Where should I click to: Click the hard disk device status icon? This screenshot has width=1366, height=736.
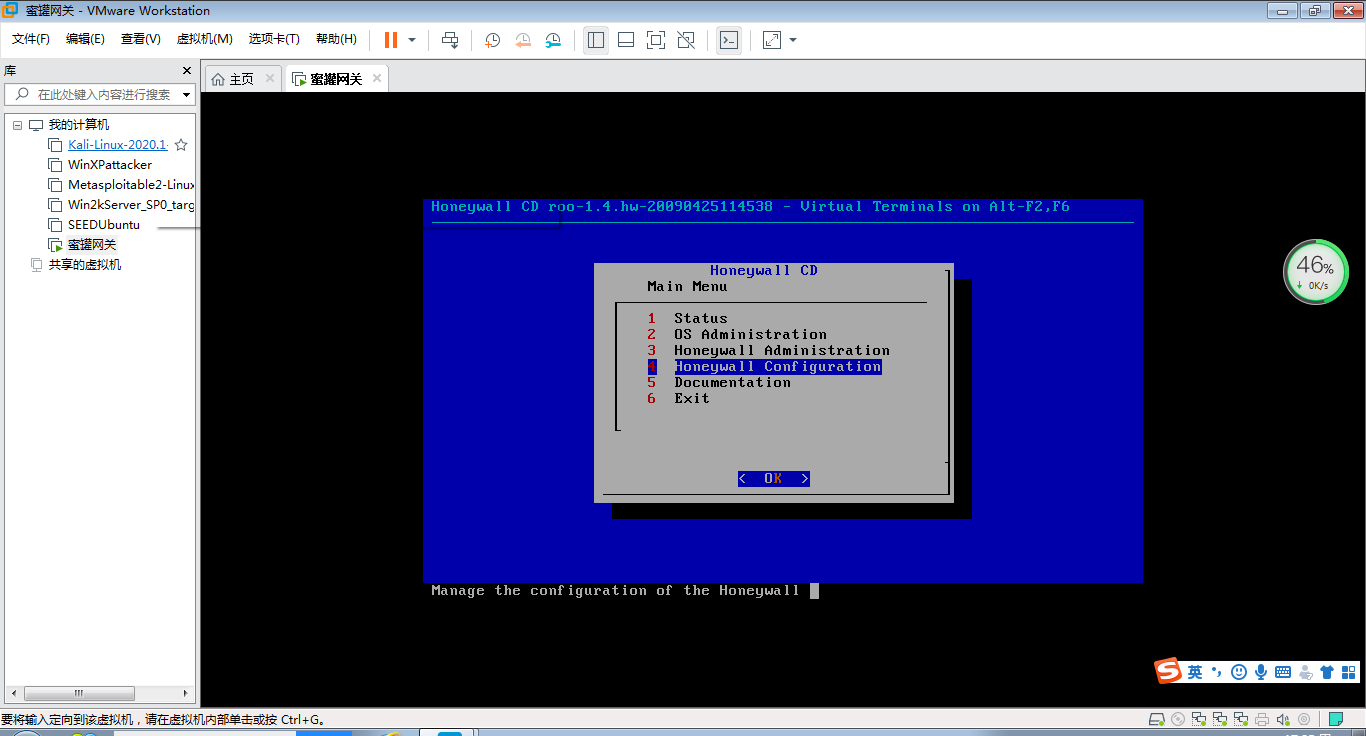point(1157,719)
